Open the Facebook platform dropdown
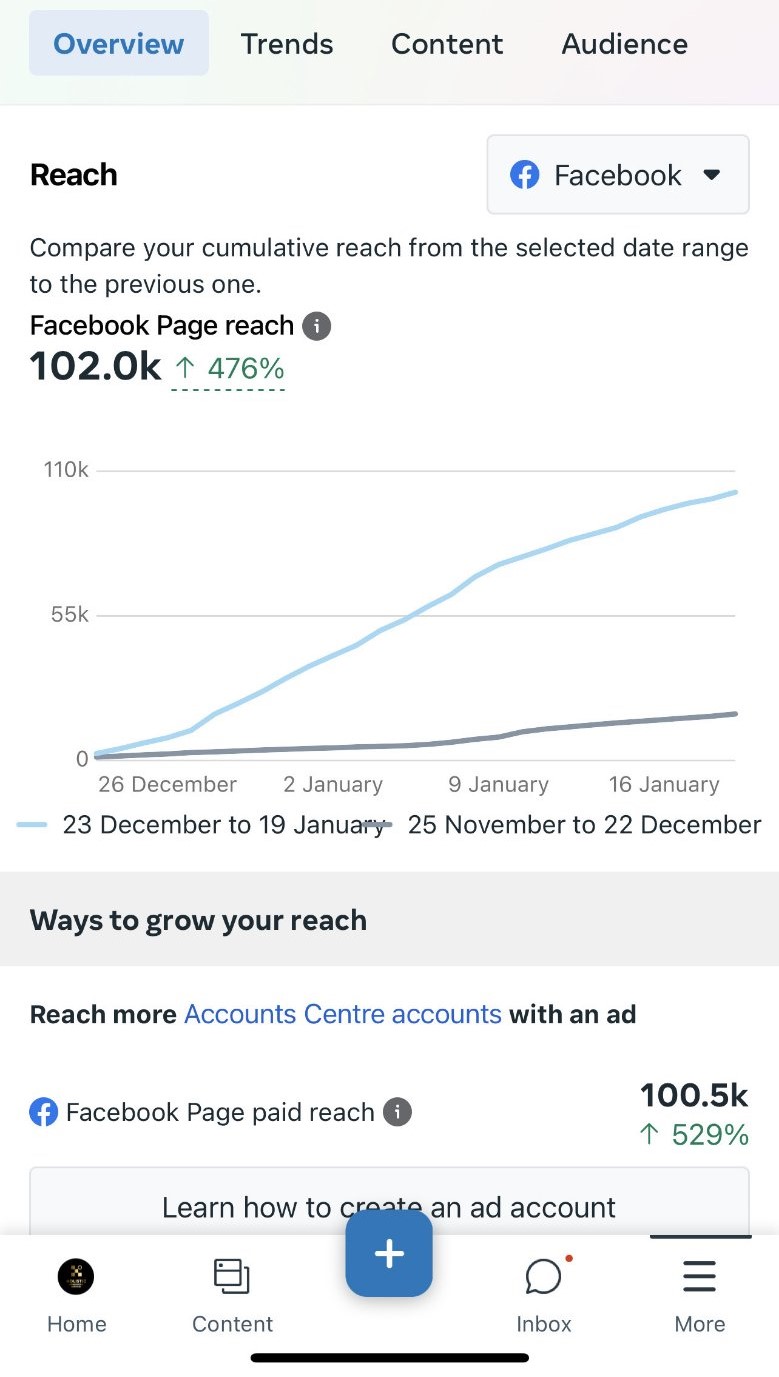The image size is (779, 1377). click(617, 175)
